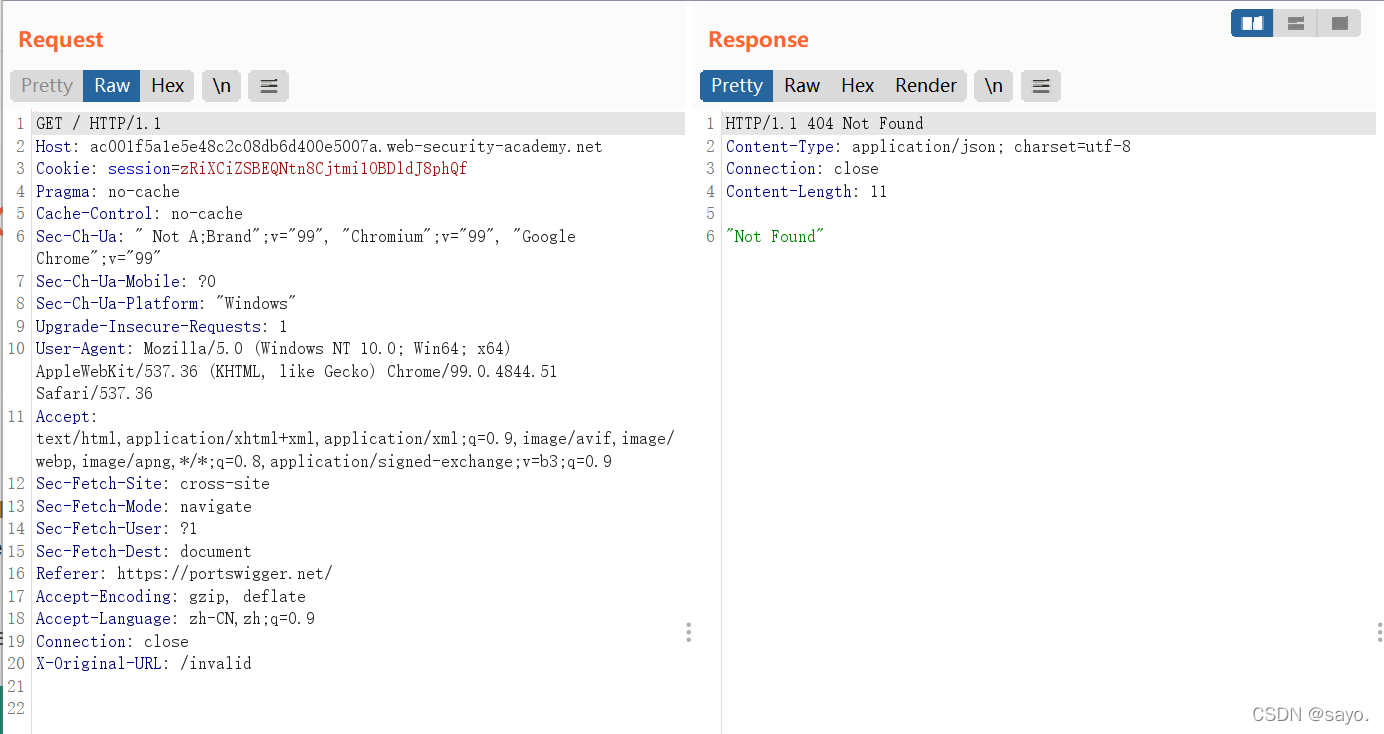The image size is (1384, 734).
Task: Select Raw tab in Response pane
Action: point(802,86)
